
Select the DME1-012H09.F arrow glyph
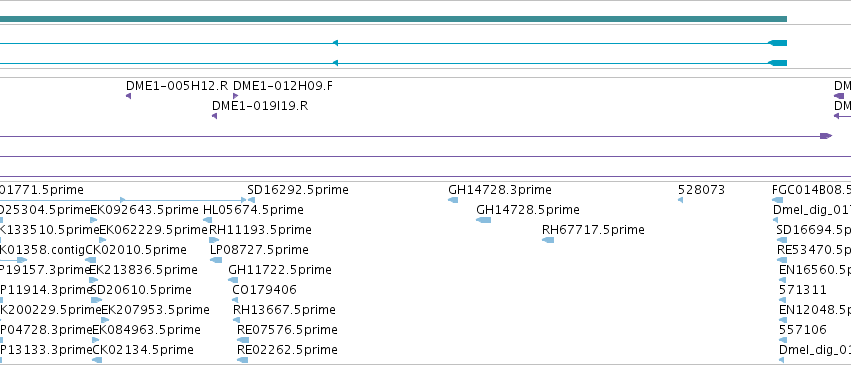[x=236, y=96]
